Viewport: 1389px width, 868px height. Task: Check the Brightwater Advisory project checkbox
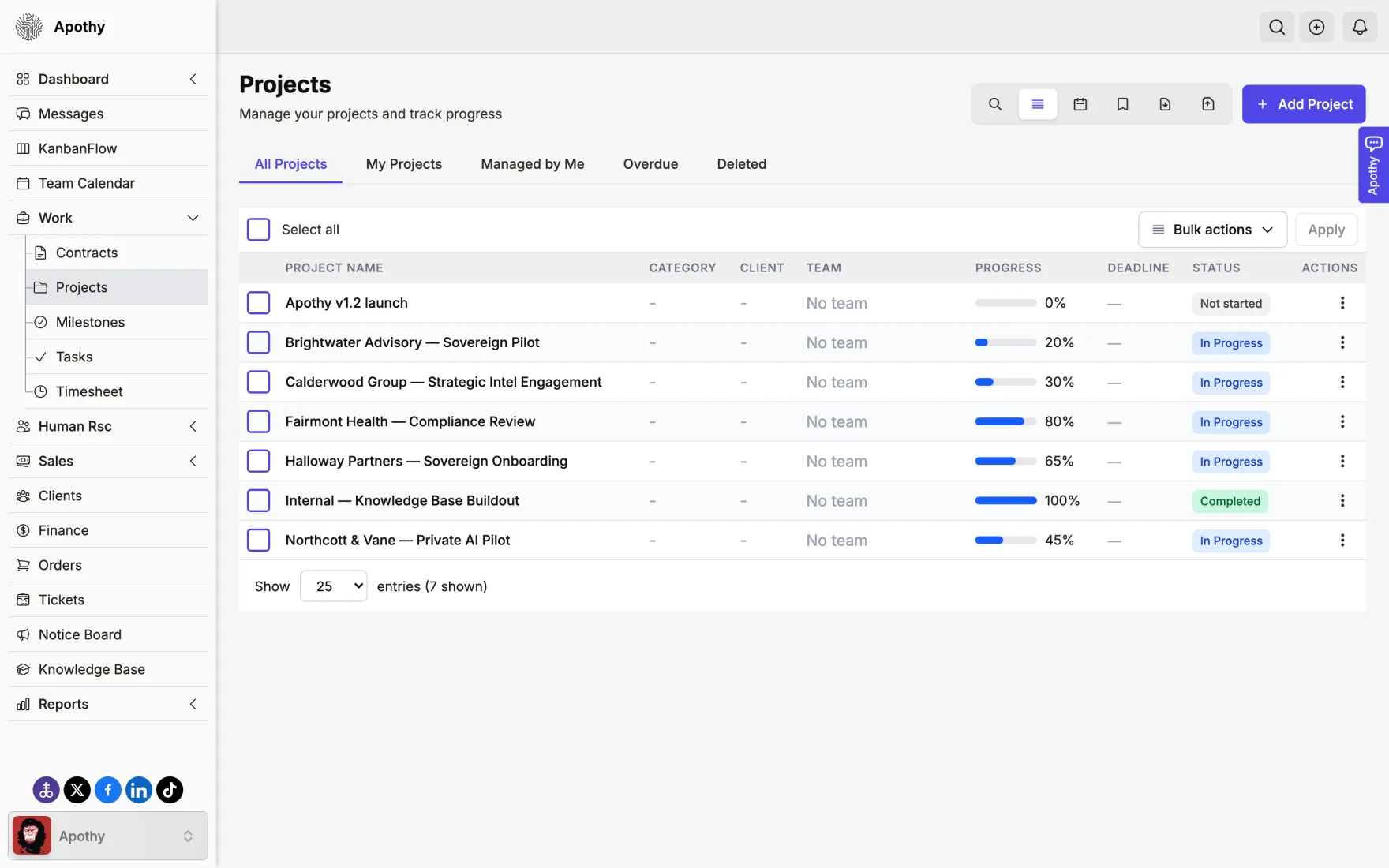pos(258,342)
